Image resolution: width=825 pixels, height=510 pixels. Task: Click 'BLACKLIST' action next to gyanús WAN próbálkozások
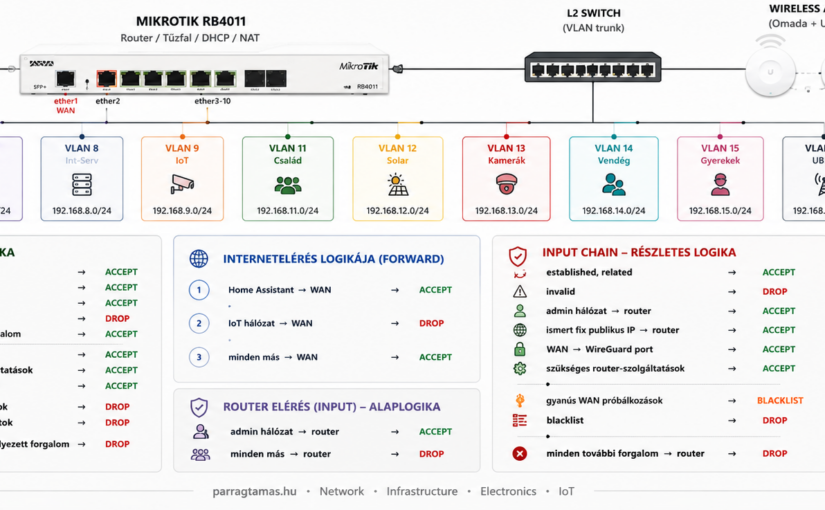click(x=780, y=401)
